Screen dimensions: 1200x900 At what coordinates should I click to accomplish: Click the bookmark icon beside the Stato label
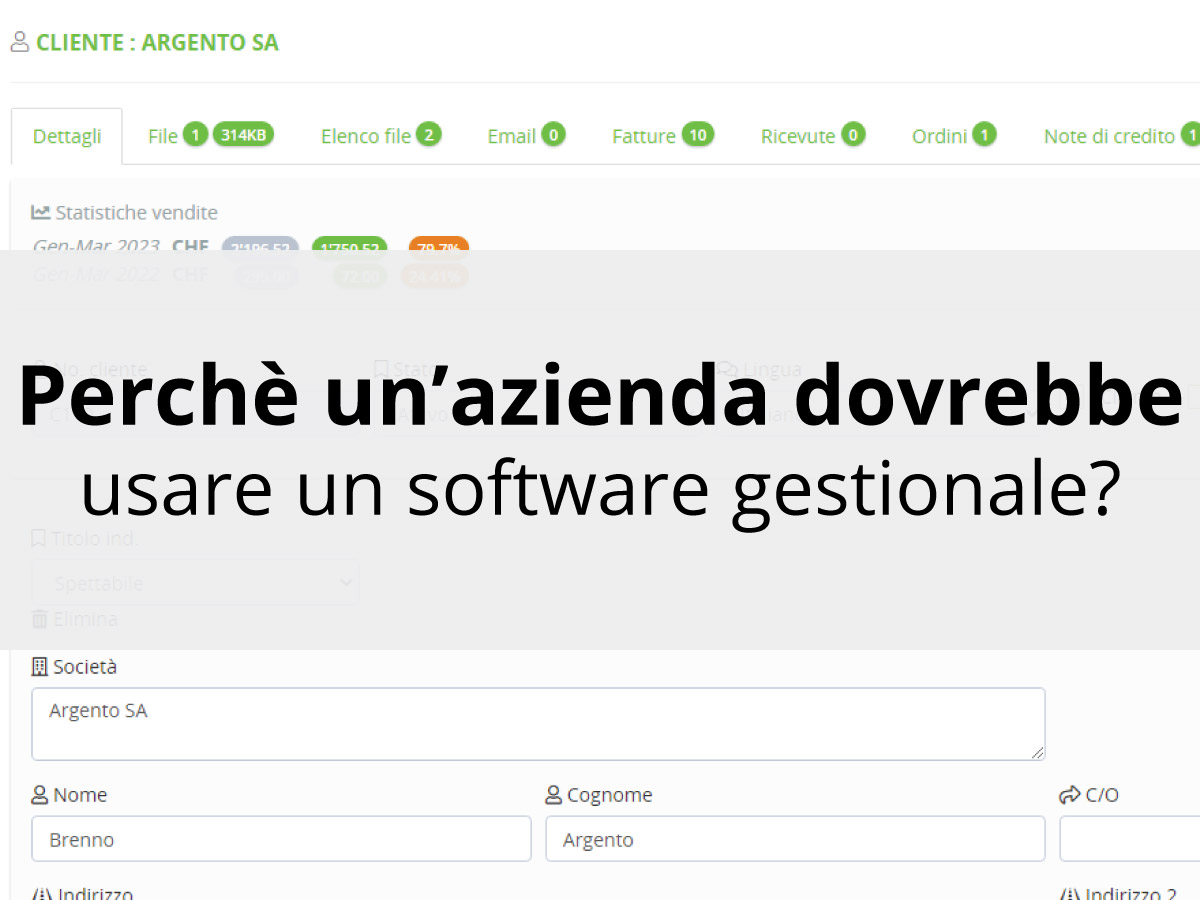(x=383, y=369)
